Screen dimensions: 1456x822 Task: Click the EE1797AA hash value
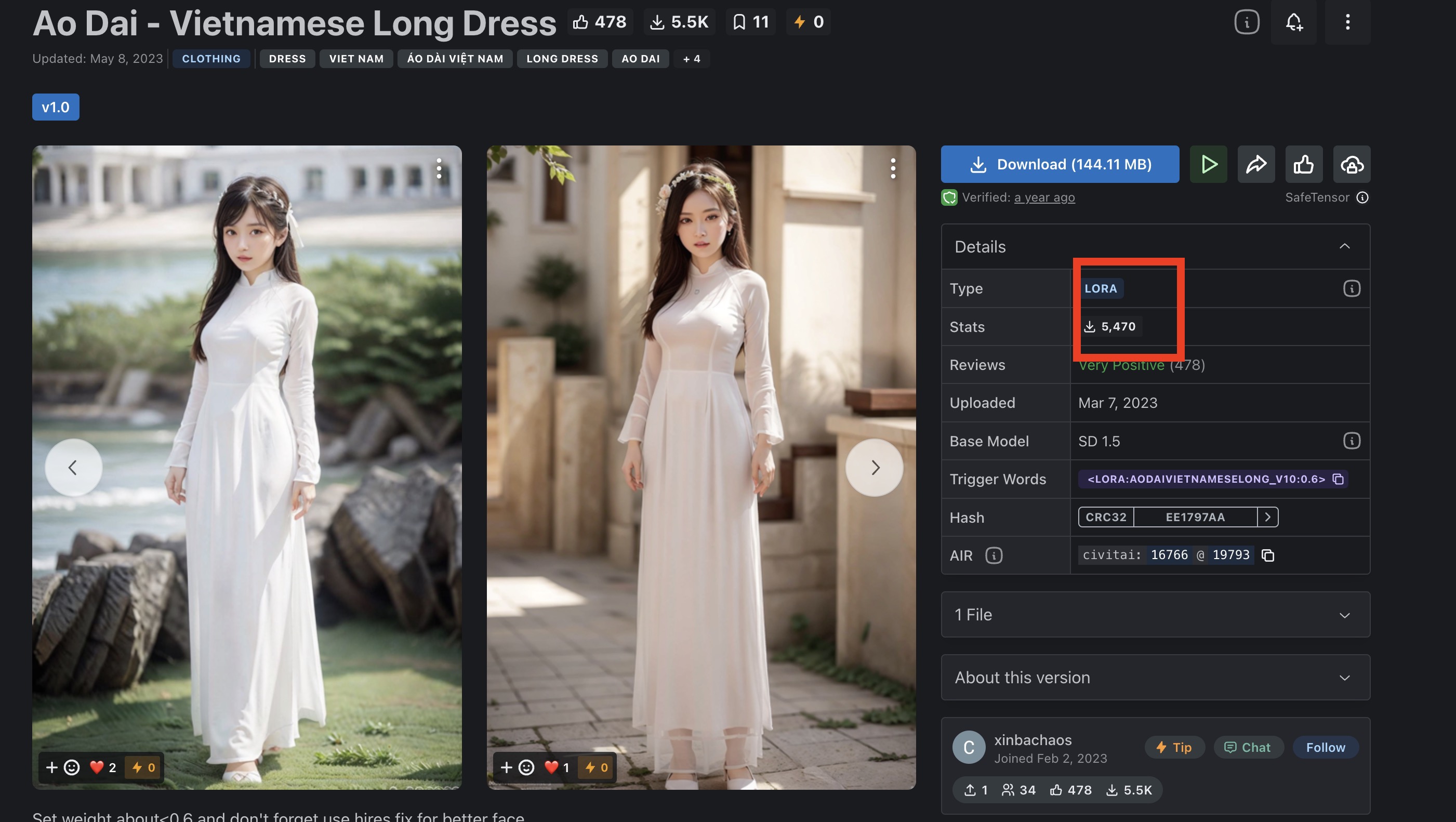click(1195, 518)
